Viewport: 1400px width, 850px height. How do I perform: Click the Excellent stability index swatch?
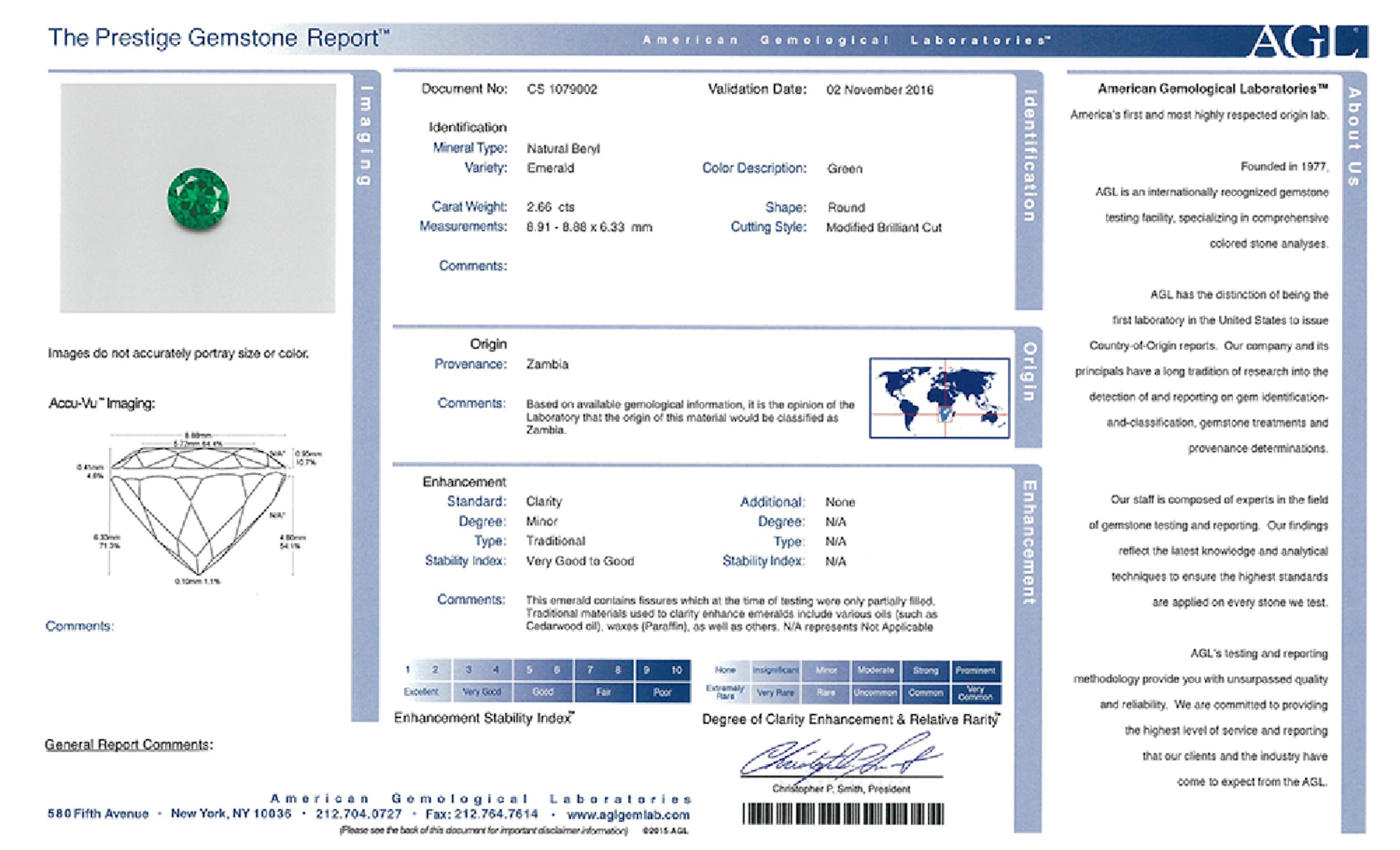[421, 691]
